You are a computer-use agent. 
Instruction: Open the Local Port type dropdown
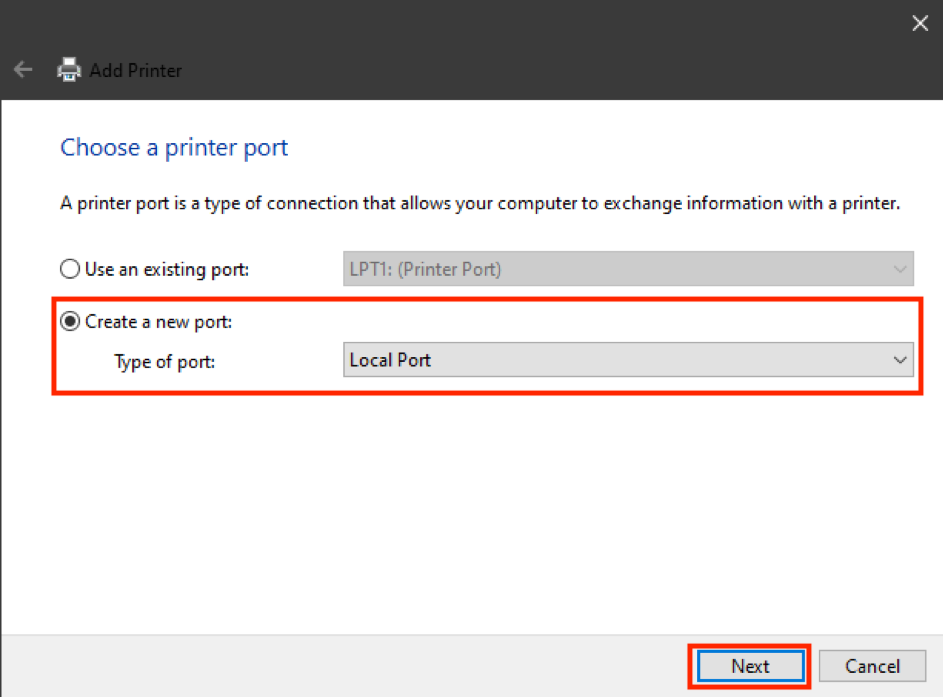coord(628,360)
